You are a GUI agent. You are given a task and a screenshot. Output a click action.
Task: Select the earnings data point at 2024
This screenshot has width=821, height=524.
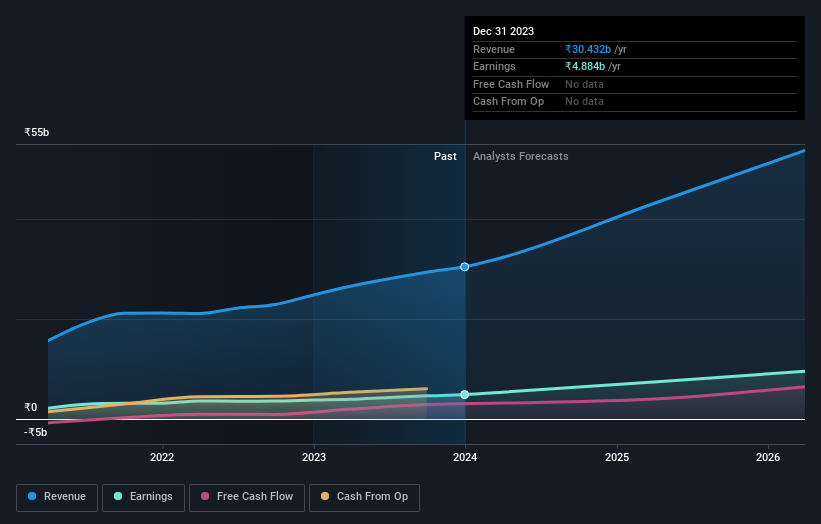464,394
